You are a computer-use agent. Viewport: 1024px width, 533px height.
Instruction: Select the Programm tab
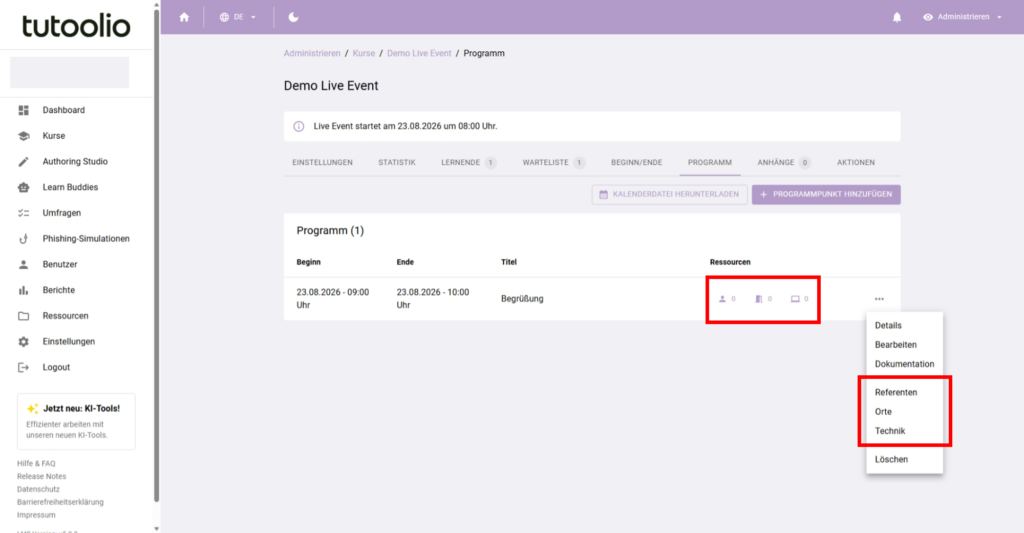(x=709, y=163)
